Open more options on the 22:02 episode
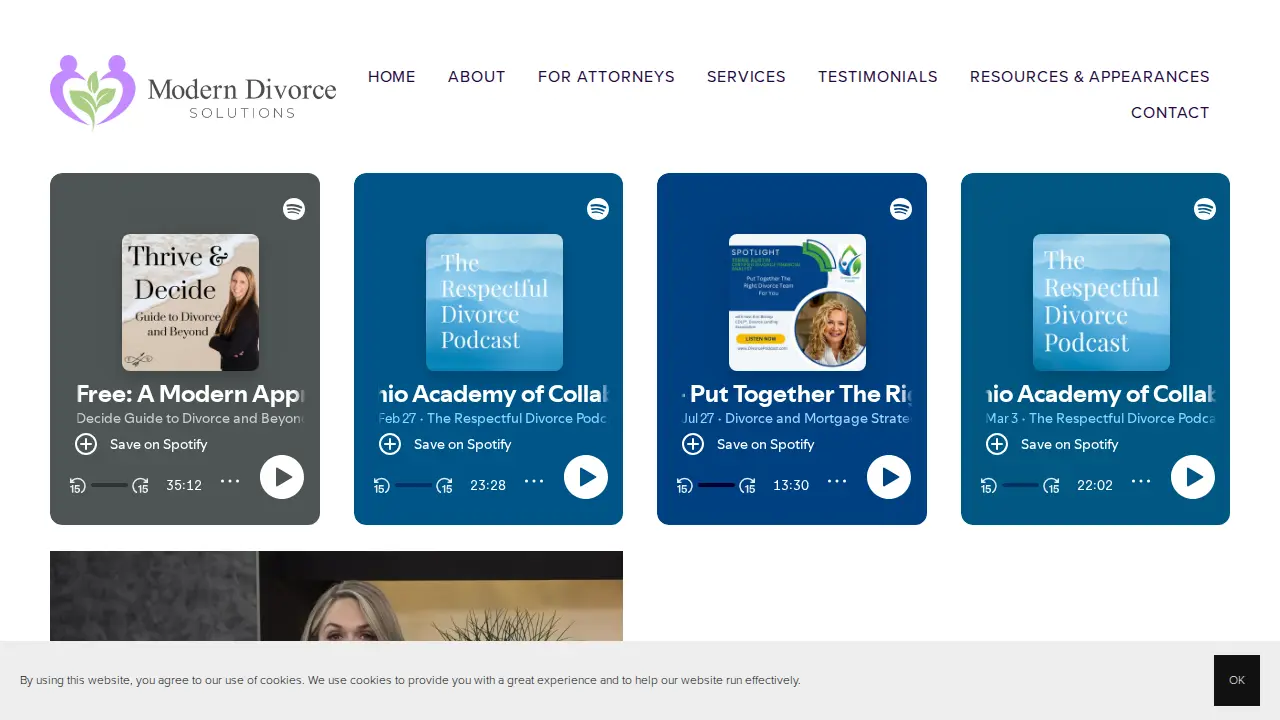The height and width of the screenshot is (720, 1280). coord(1141,481)
